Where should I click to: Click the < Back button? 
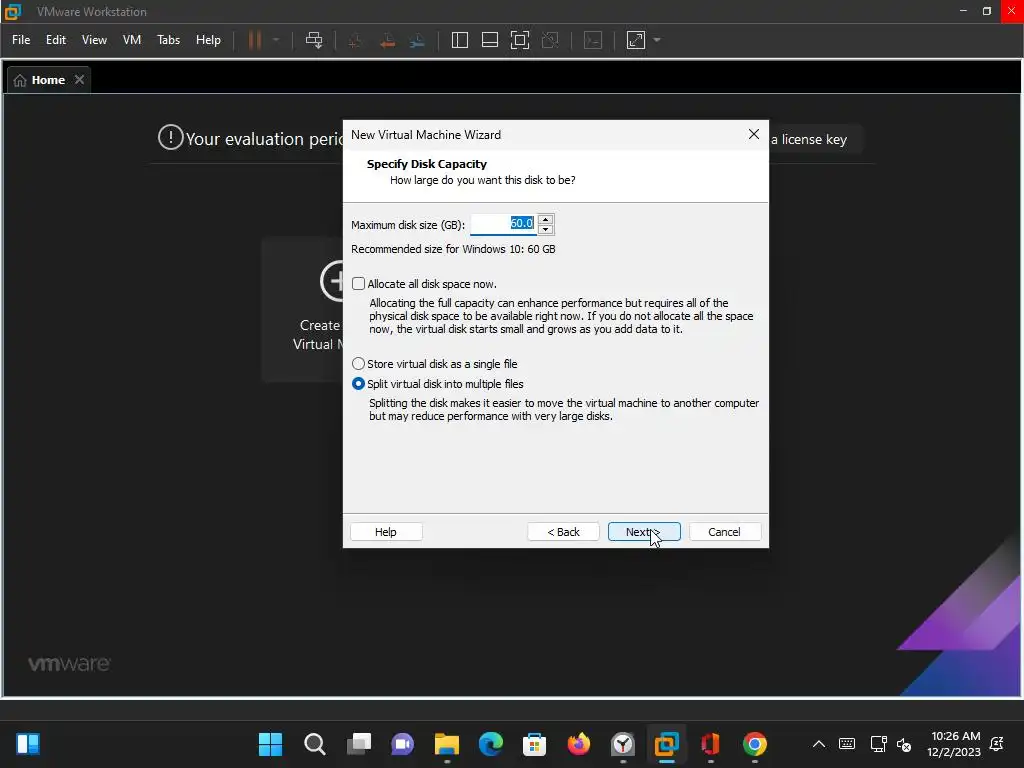(x=564, y=532)
